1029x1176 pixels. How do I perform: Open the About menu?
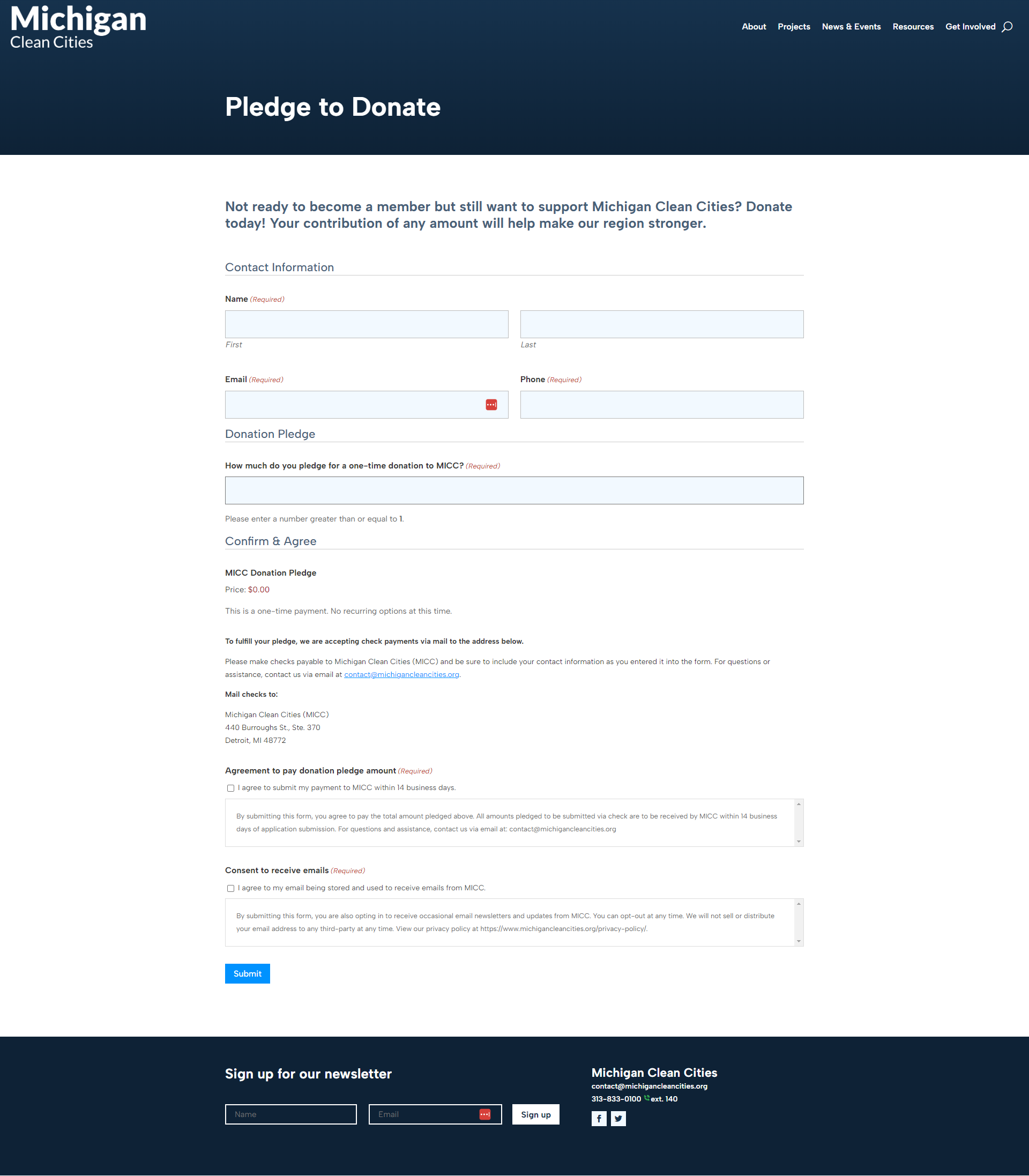[x=754, y=27]
